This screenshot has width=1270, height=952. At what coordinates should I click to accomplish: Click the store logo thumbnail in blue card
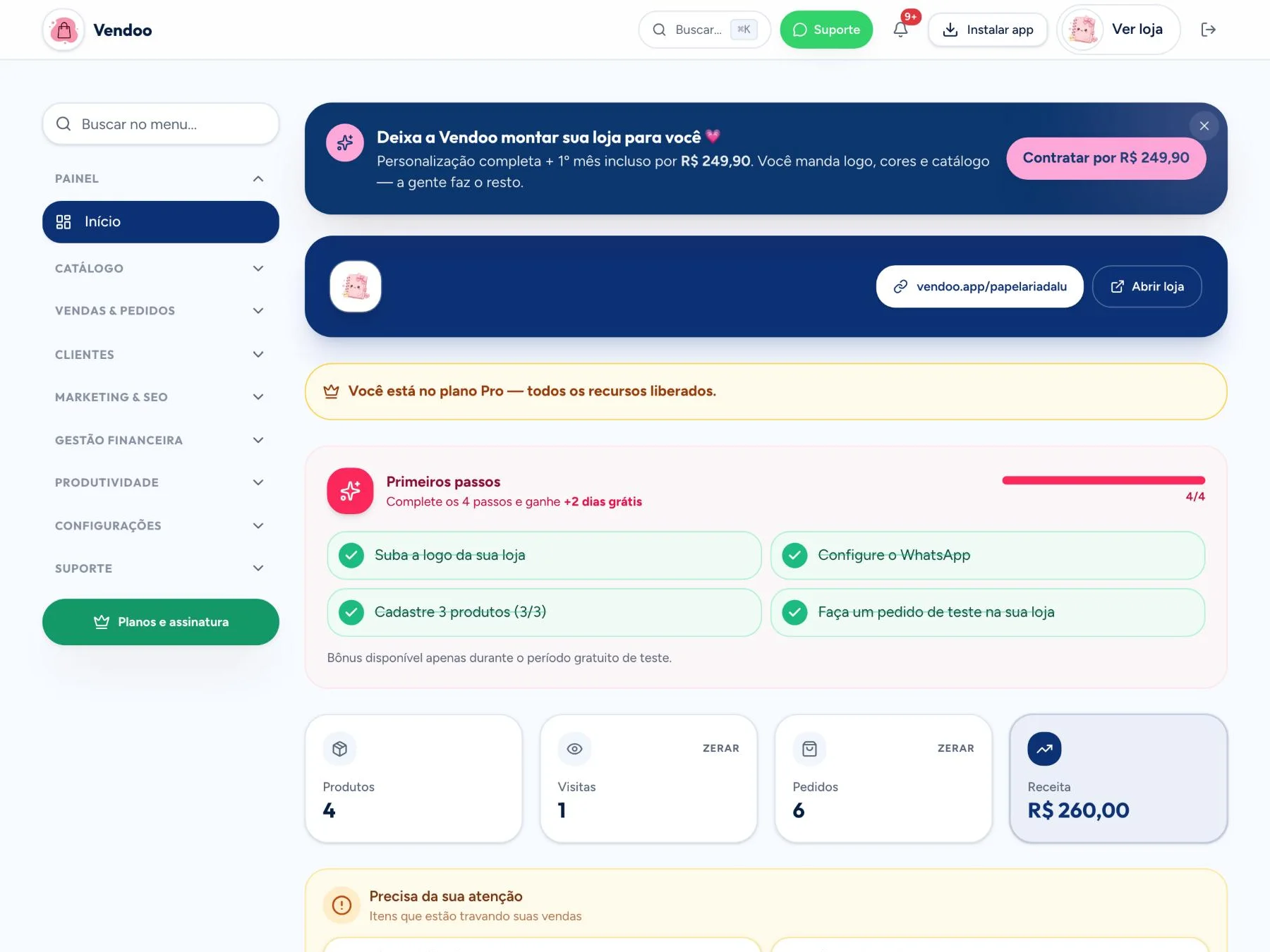pyautogui.click(x=356, y=286)
